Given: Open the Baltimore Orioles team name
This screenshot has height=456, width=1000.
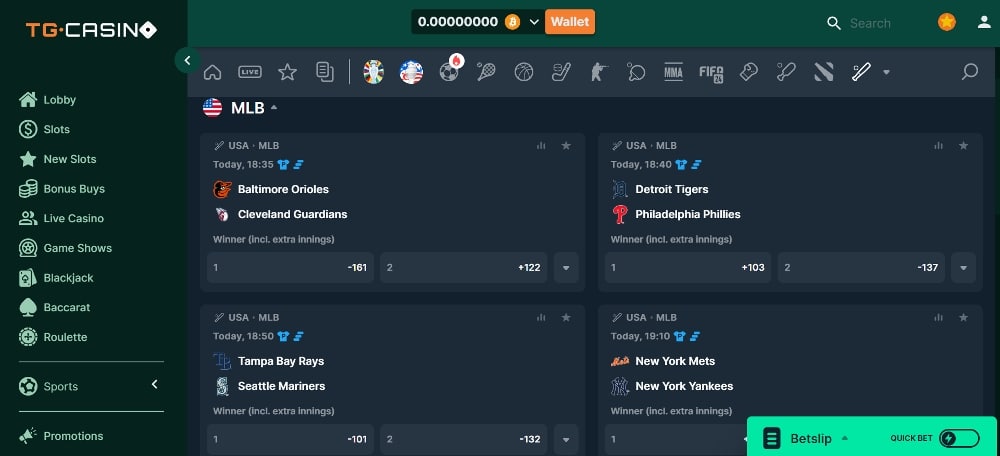Looking at the screenshot, I should [x=283, y=189].
